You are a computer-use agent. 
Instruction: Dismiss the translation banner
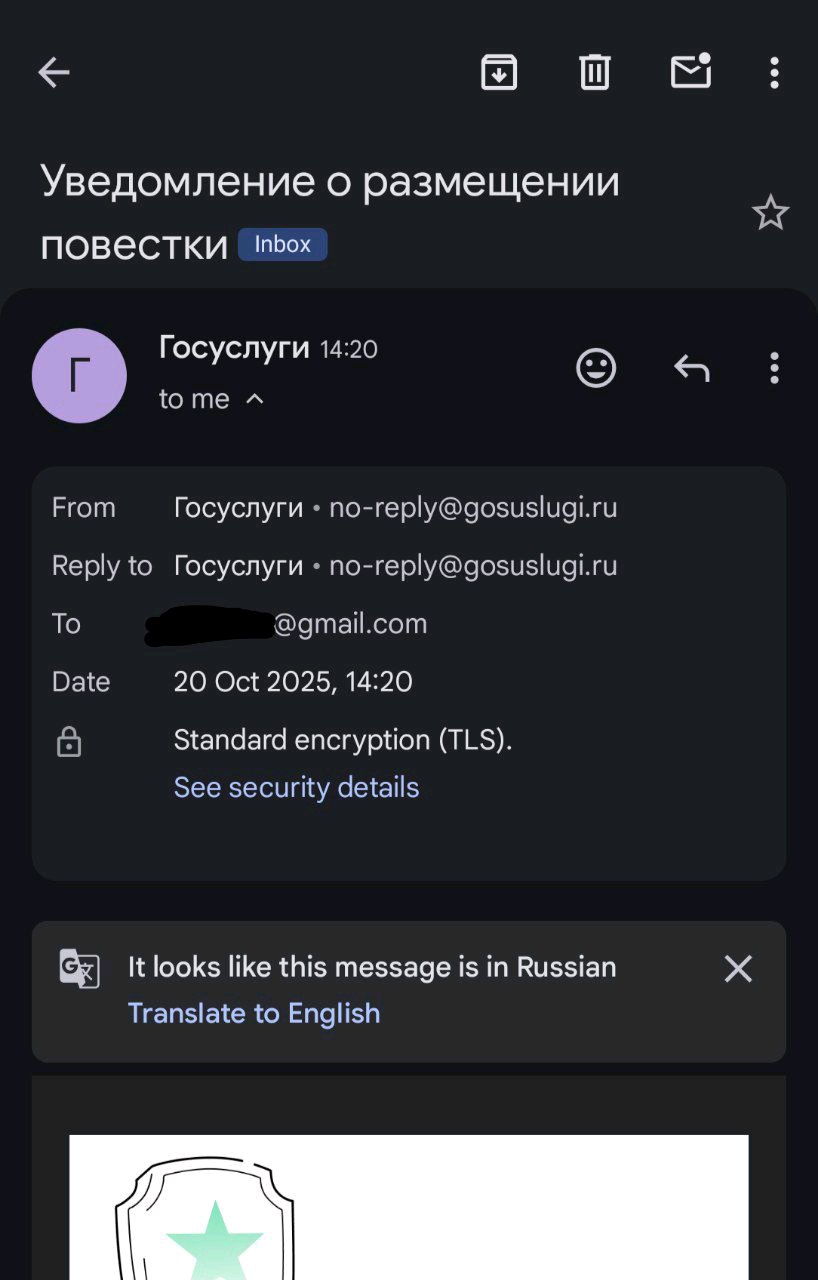738,968
